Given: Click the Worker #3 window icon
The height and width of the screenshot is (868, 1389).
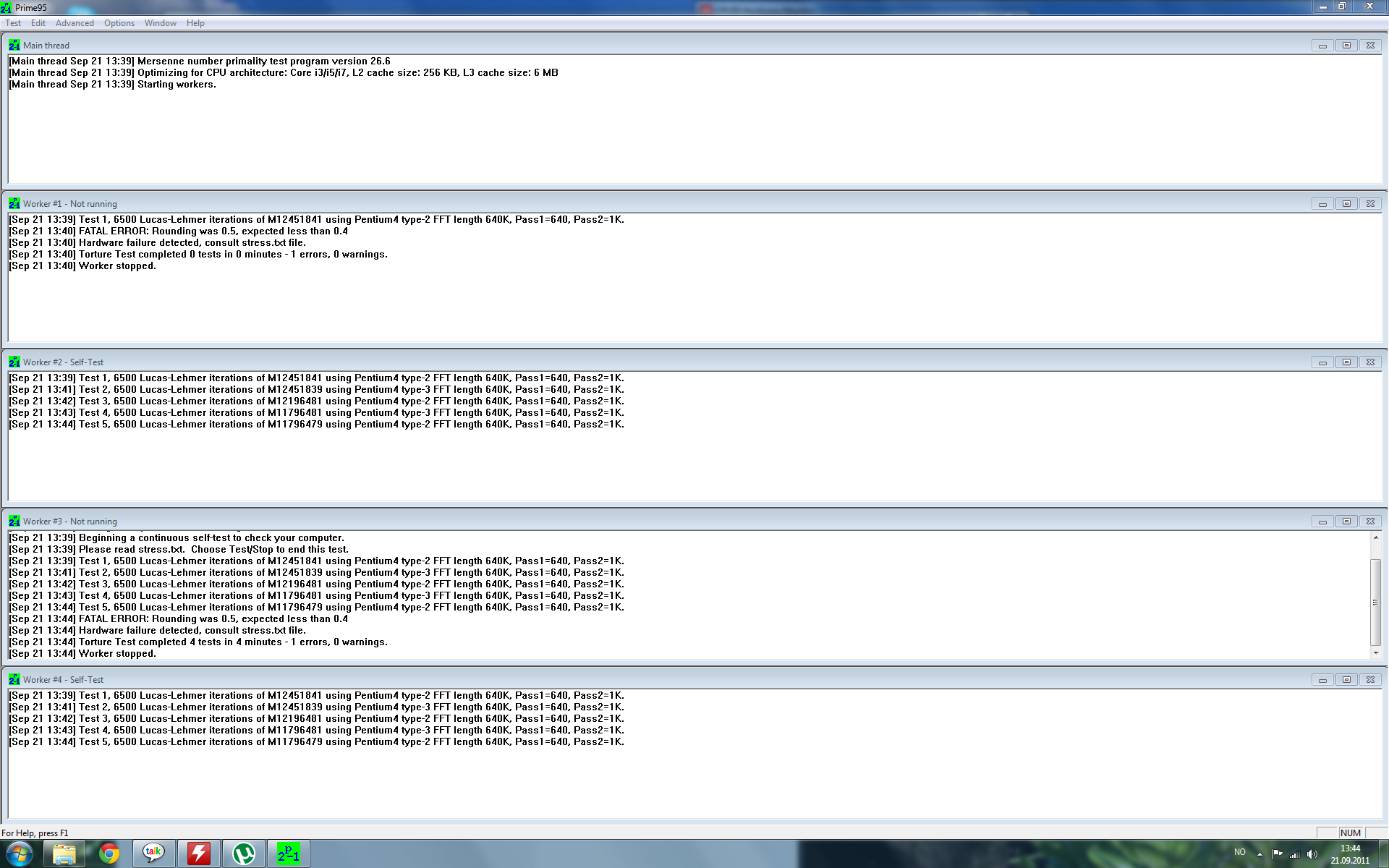Looking at the screenshot, I should click(x=14, y=521).
